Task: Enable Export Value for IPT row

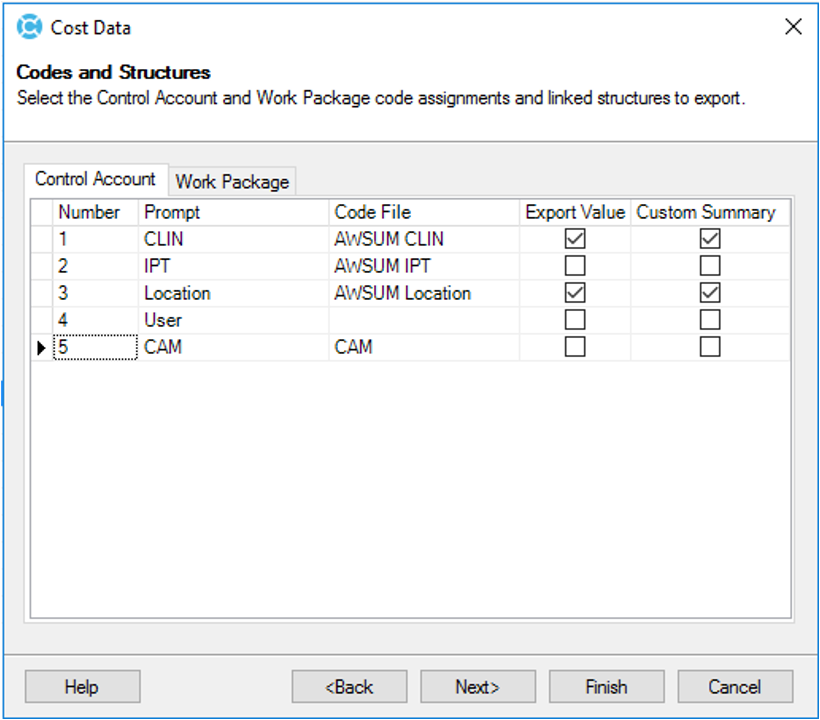Action: (x=573, y=265)
